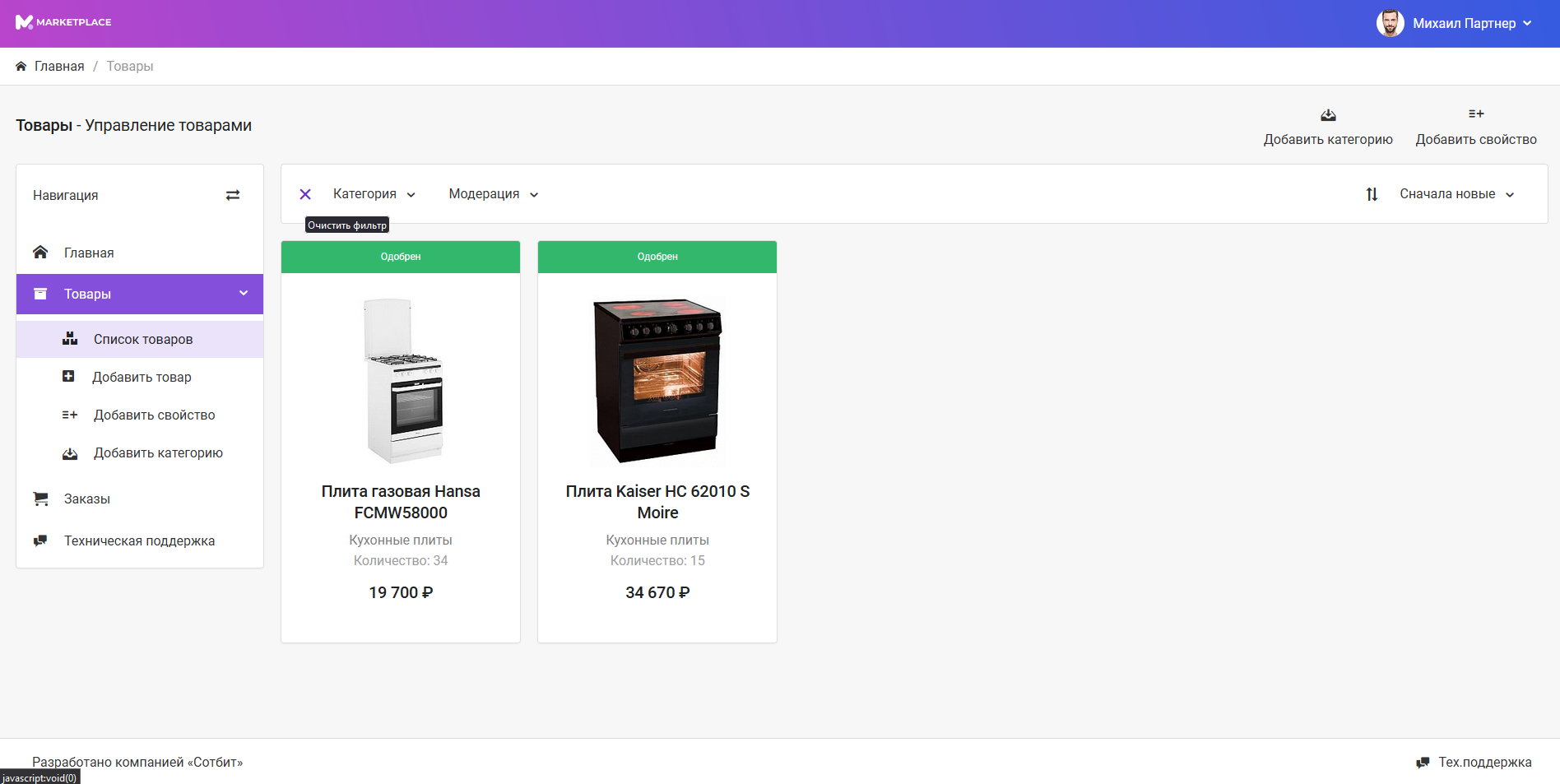This screenshot has width=1560, height=784.
Task: Click the Категория dropdown chevron
Action: pos(411,195)
